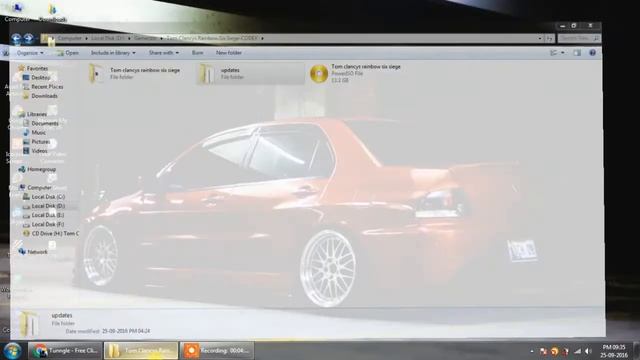This screenshot has height=360, width=640.
Task: Expand the view options dropdown arrow
Action: pos(563,53)
